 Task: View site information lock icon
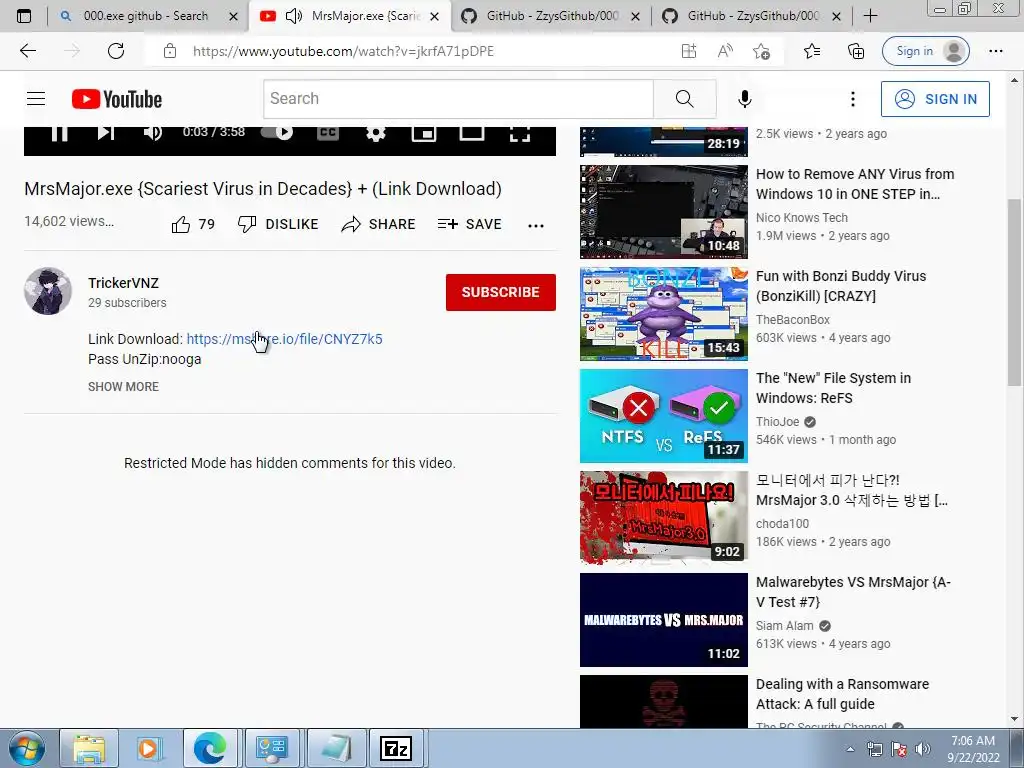[x=170, y=51]
